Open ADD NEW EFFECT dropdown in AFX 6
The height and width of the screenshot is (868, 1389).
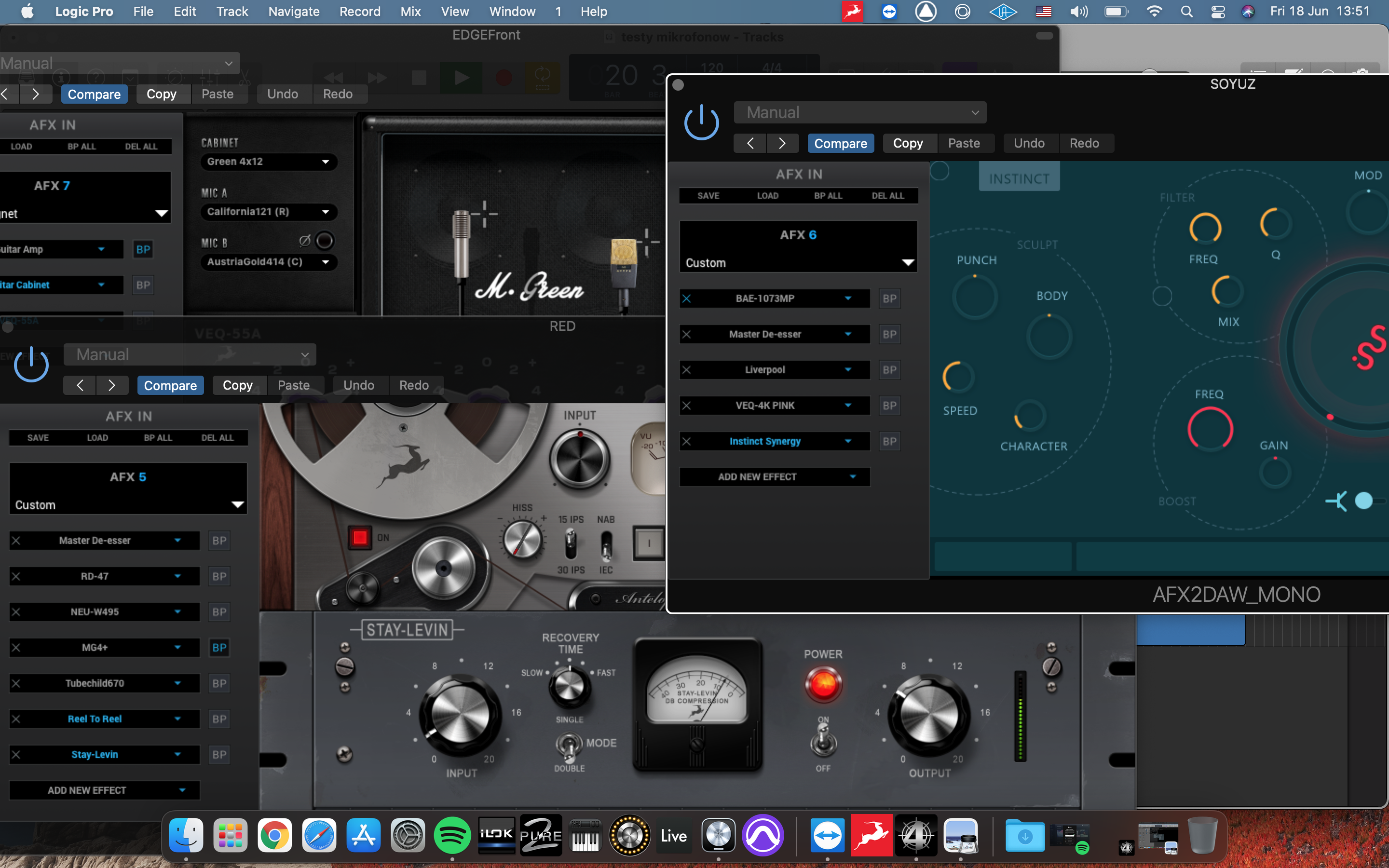pos(775,476)
